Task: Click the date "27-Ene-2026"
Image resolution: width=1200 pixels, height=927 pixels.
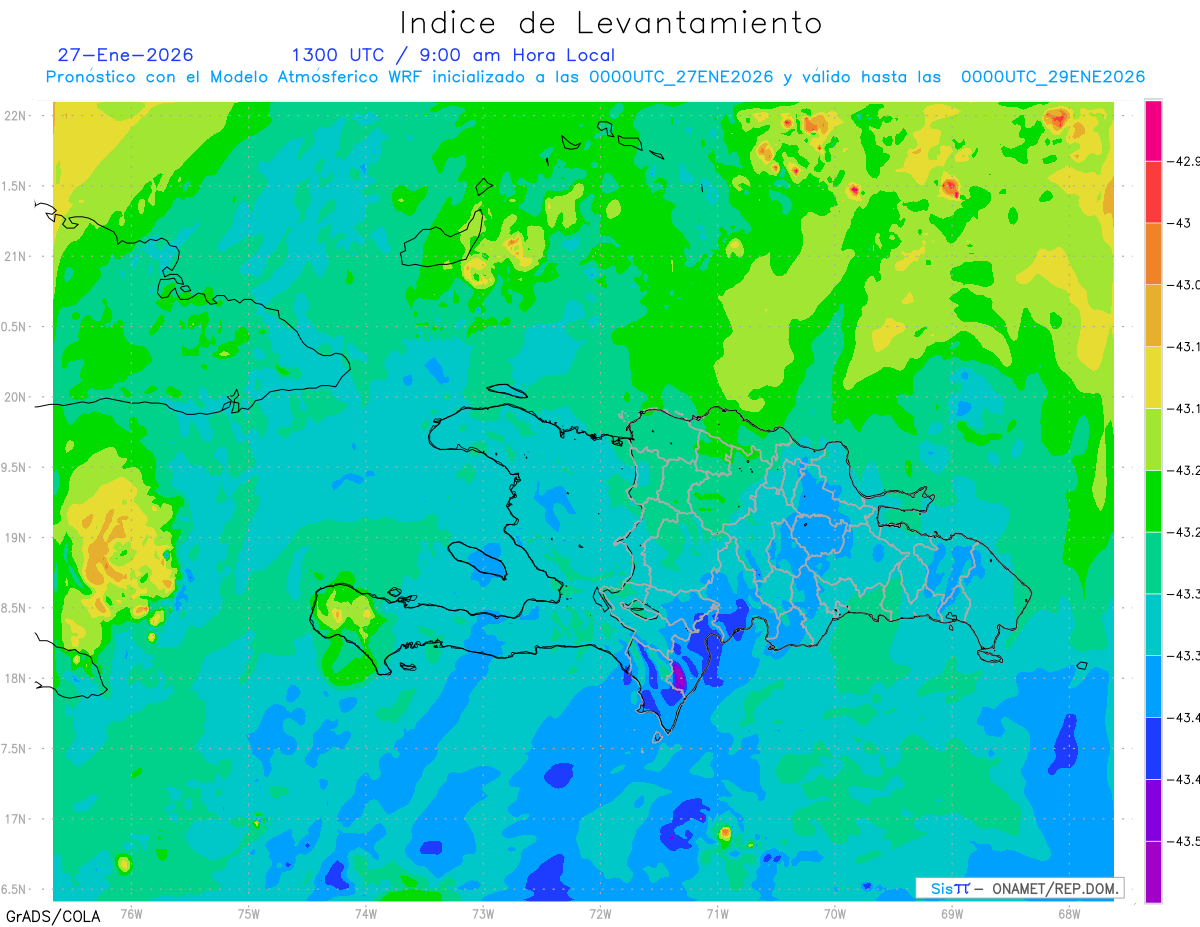Action: tap(125, 55)
